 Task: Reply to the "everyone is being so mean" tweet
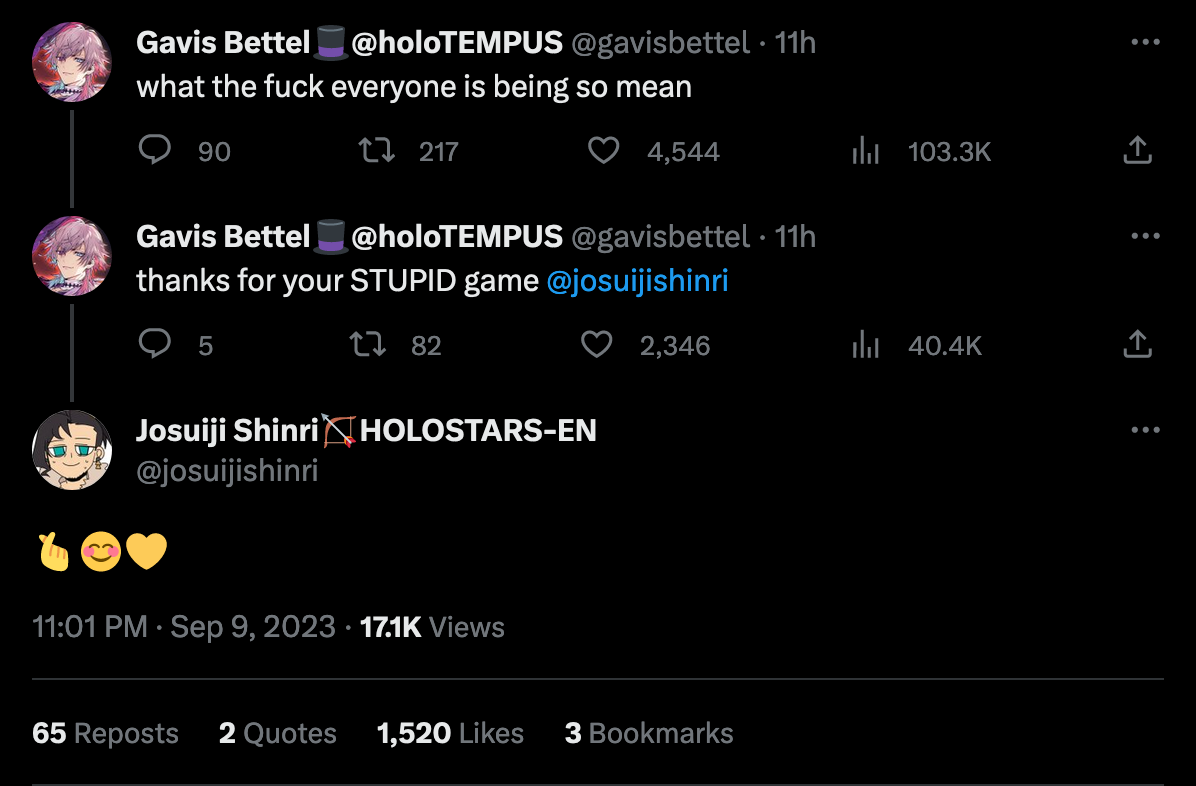[x=155, y=151]
